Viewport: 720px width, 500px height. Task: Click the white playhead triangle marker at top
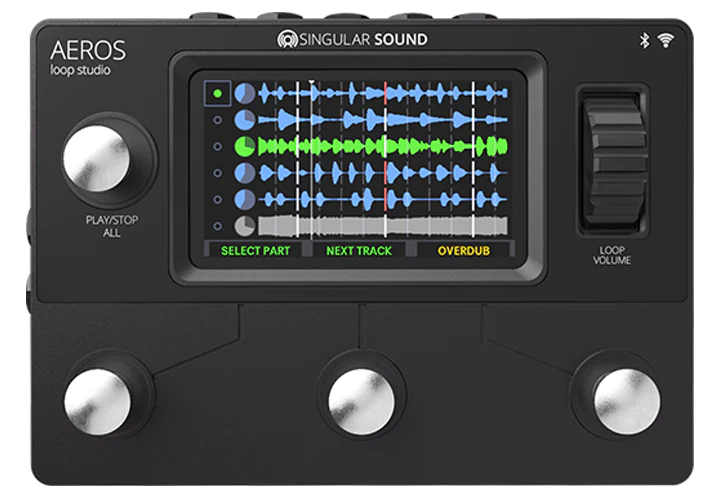(x=312, y=83)
